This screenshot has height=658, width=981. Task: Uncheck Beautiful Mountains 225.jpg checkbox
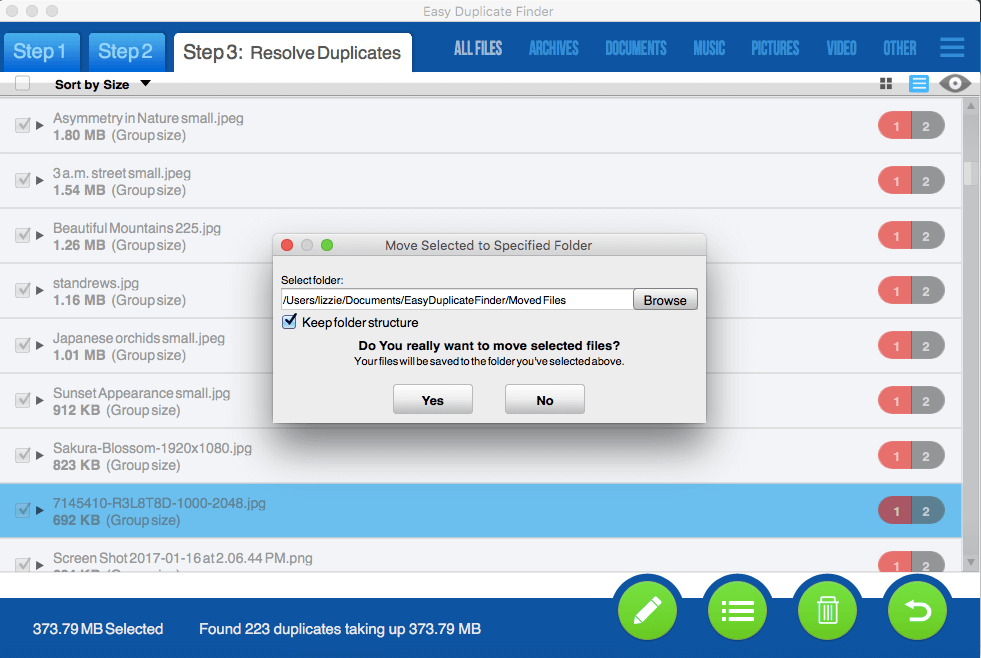(23, 235)
